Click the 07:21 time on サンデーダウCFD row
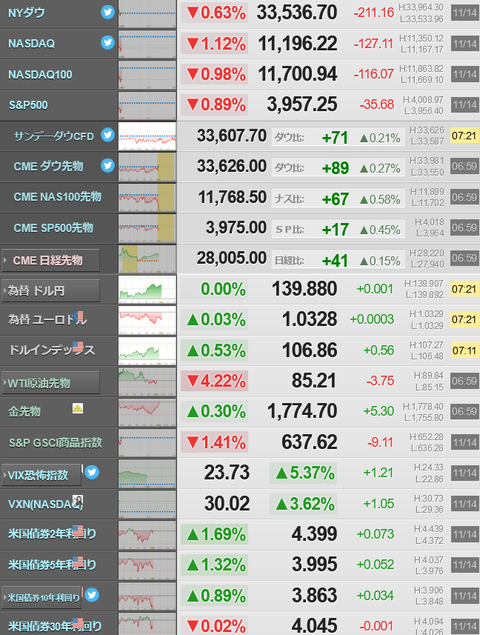Screen dimensions: 480x635 pyautogui.click(x=464, y=136)
